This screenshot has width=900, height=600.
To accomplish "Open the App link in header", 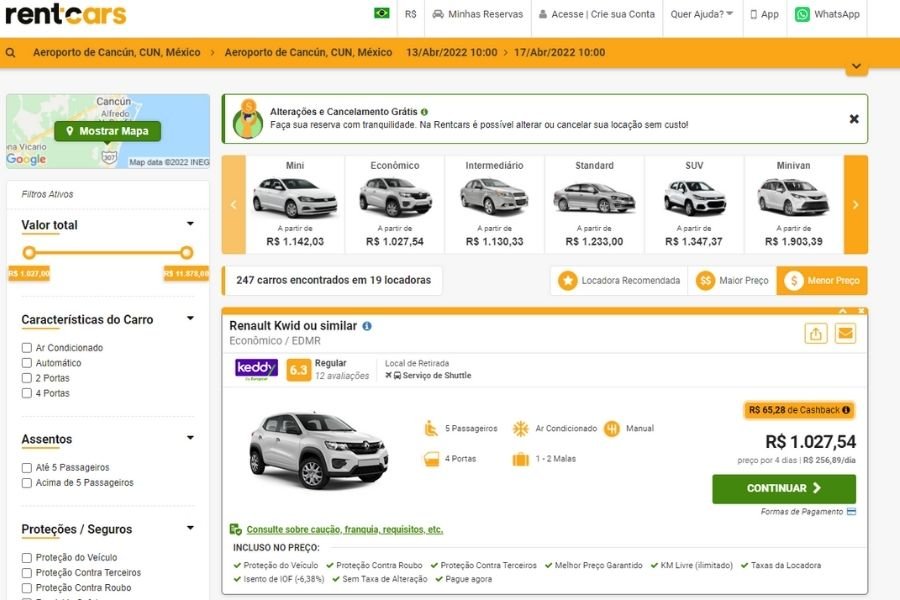I will point(765,14).
